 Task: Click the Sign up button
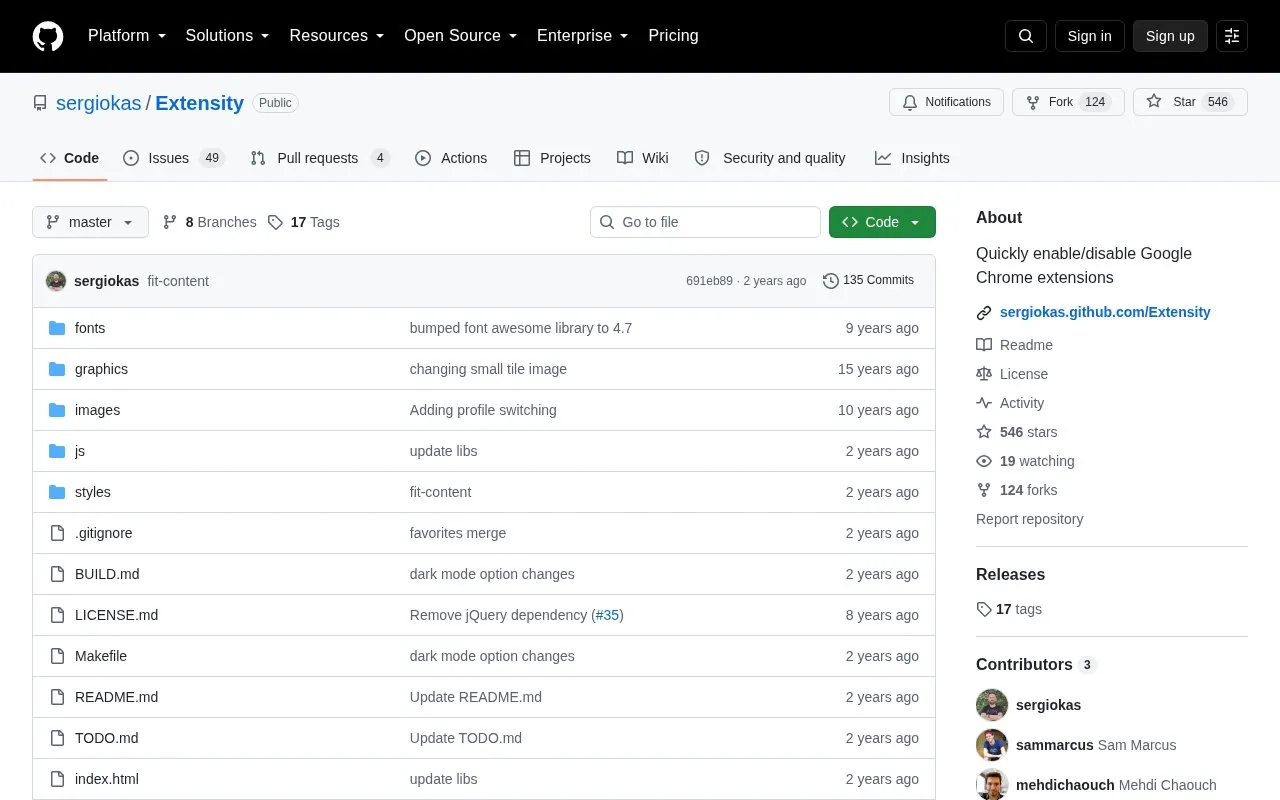[1170, 36]
